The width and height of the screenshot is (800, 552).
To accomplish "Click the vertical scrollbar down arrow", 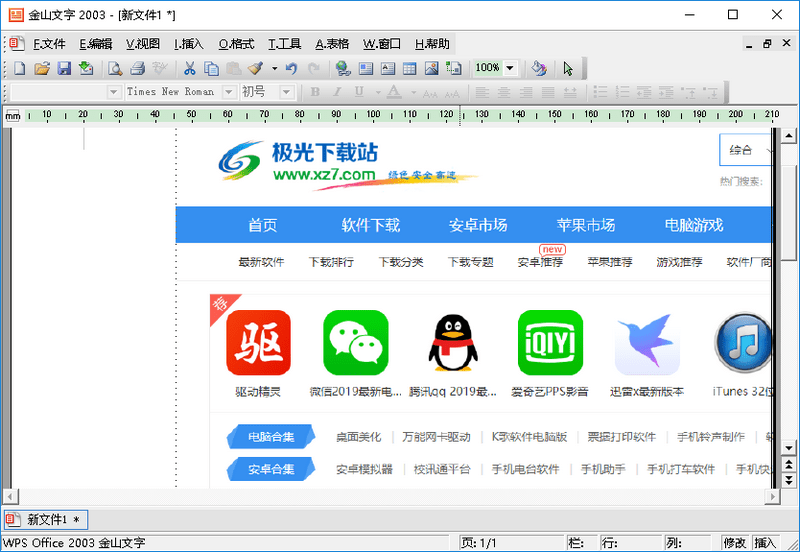I will pyautogui.click(x=789, y=448).
